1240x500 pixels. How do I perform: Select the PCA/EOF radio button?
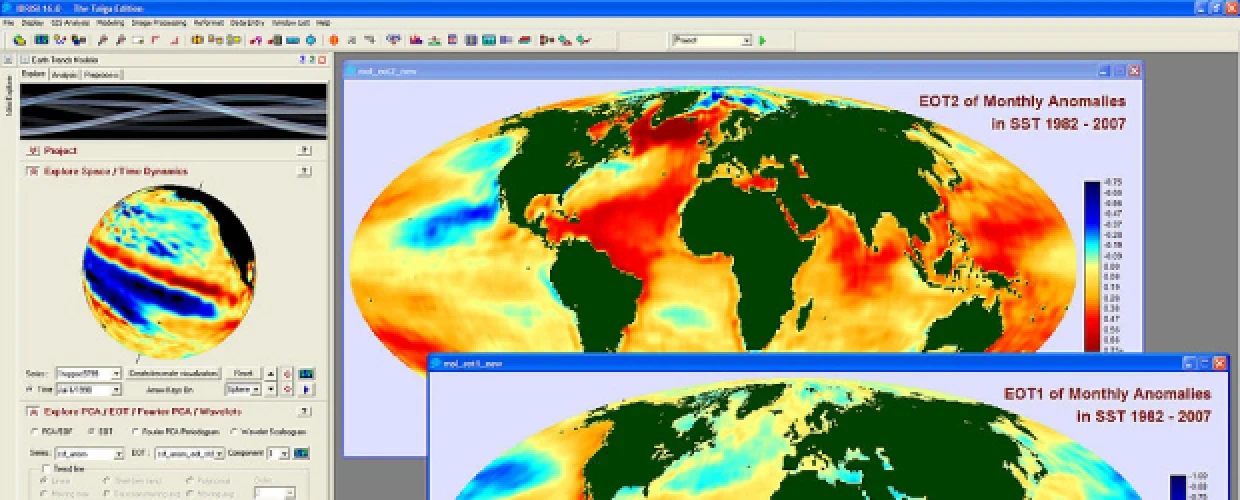[35, 431]
